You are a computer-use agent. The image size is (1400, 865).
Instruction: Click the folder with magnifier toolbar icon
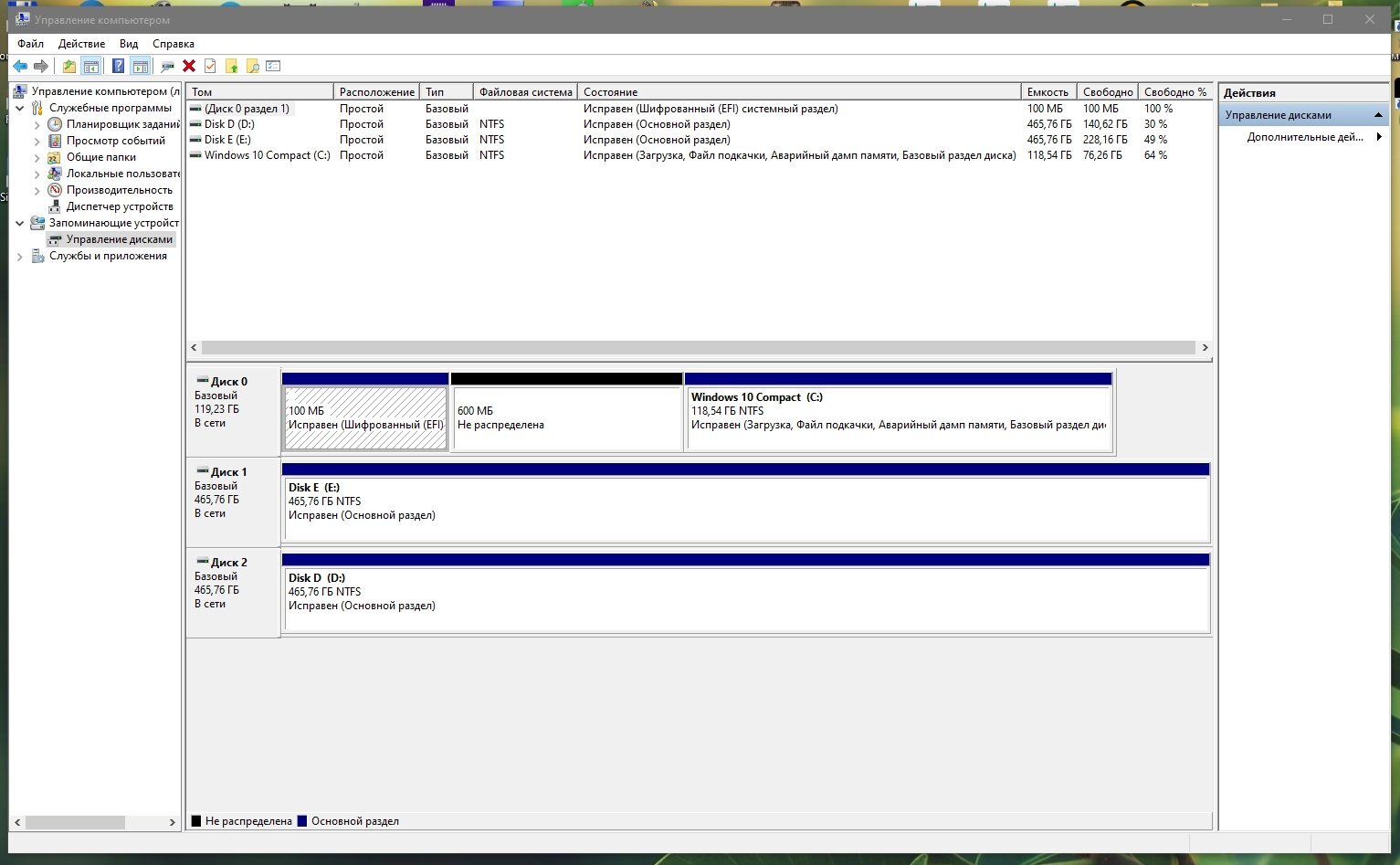click(253, 66)
